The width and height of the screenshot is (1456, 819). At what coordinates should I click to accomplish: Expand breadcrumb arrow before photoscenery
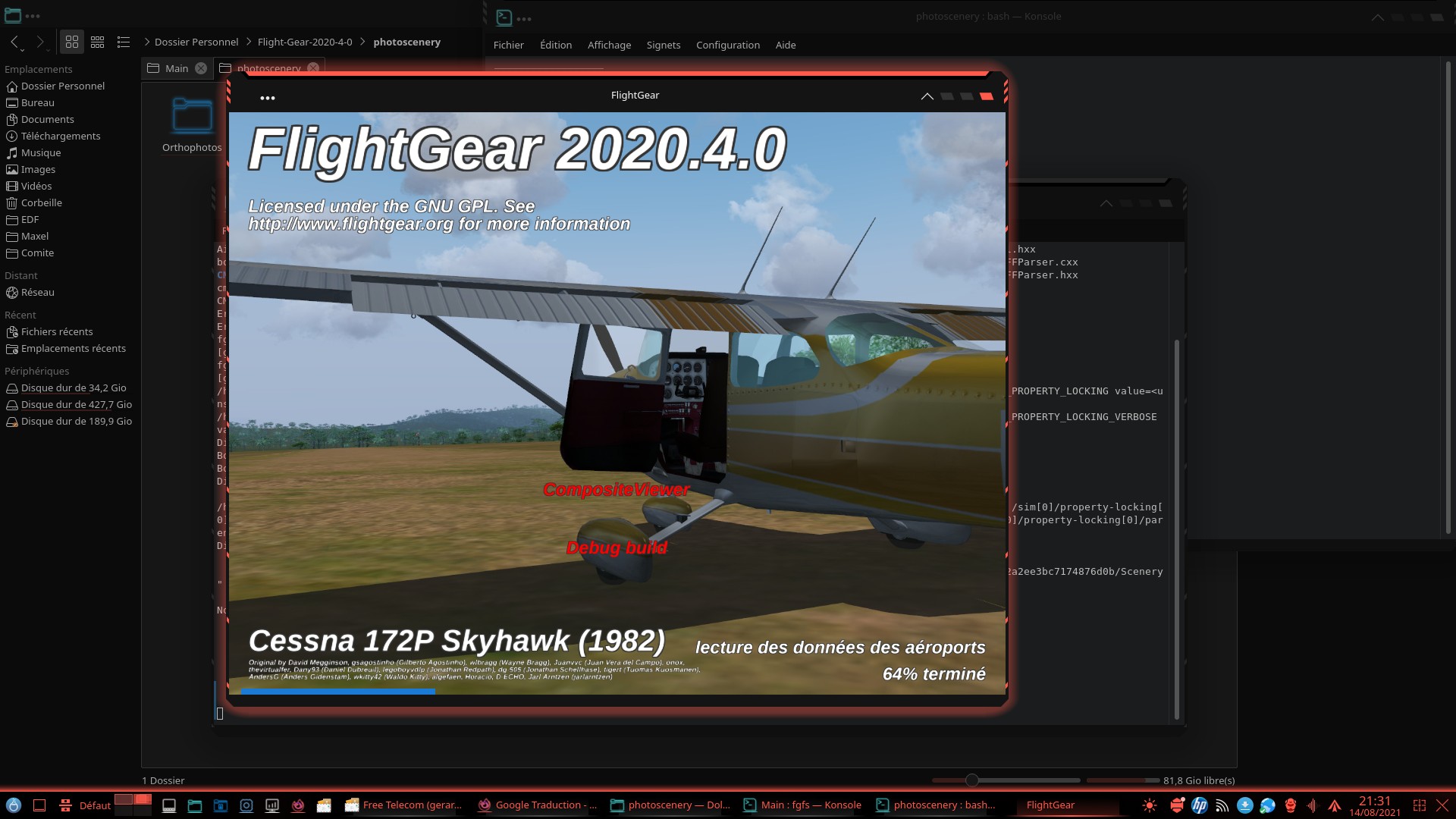point(362,42)
